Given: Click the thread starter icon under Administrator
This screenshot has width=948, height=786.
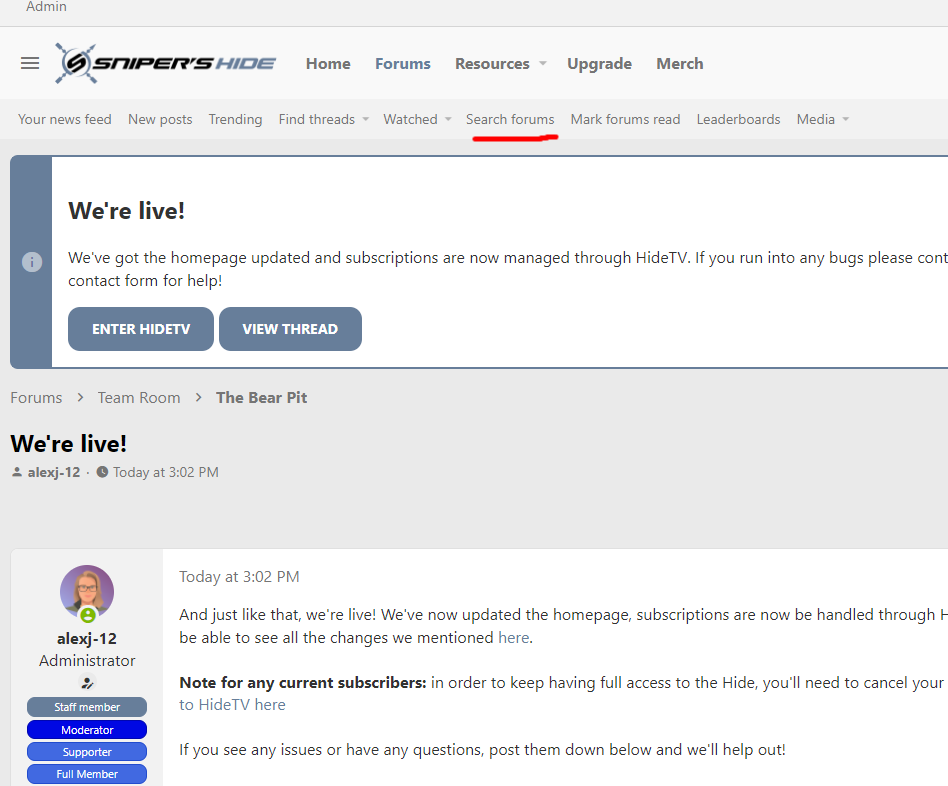Looking at the screenshot, I should tap(87, 683).
